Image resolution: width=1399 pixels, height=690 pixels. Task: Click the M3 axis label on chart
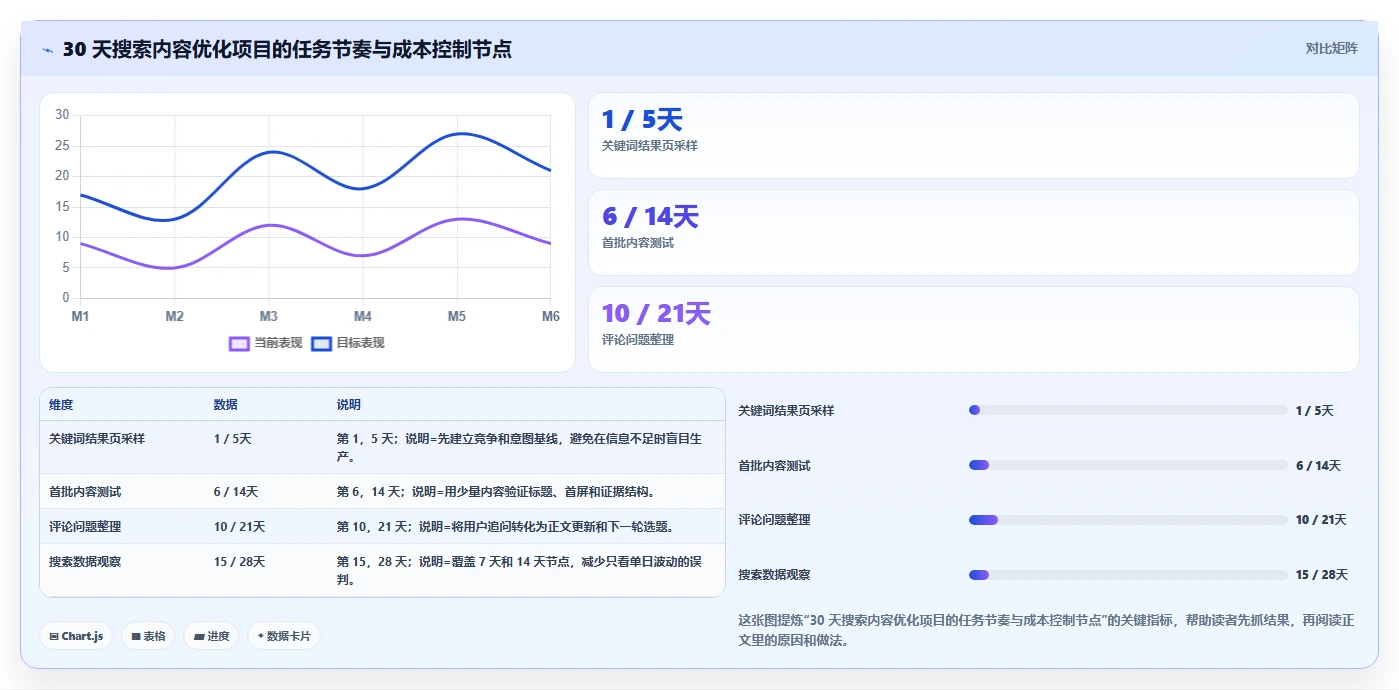tap(269, 316)
